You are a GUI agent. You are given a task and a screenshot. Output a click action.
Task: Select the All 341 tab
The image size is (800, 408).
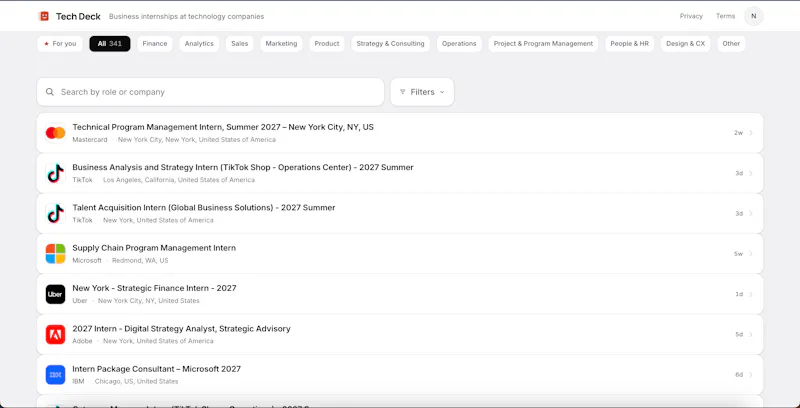coord(110,44)
